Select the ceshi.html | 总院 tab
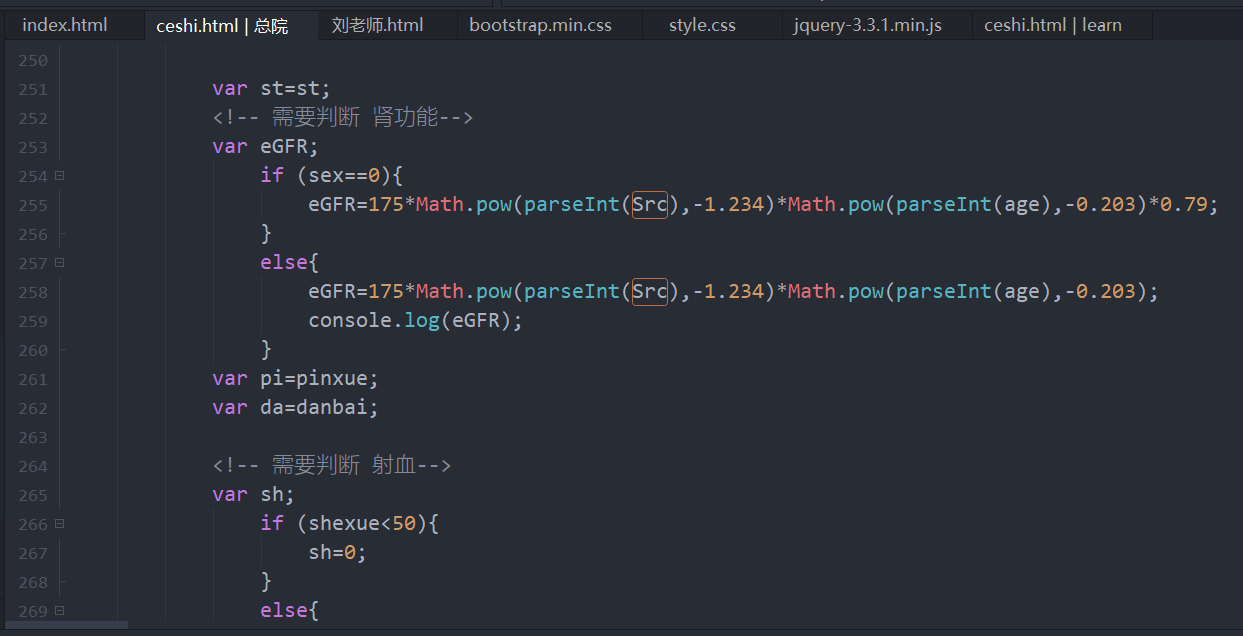The height and width of the screenshot is (636, 1243). coord(222,26)
